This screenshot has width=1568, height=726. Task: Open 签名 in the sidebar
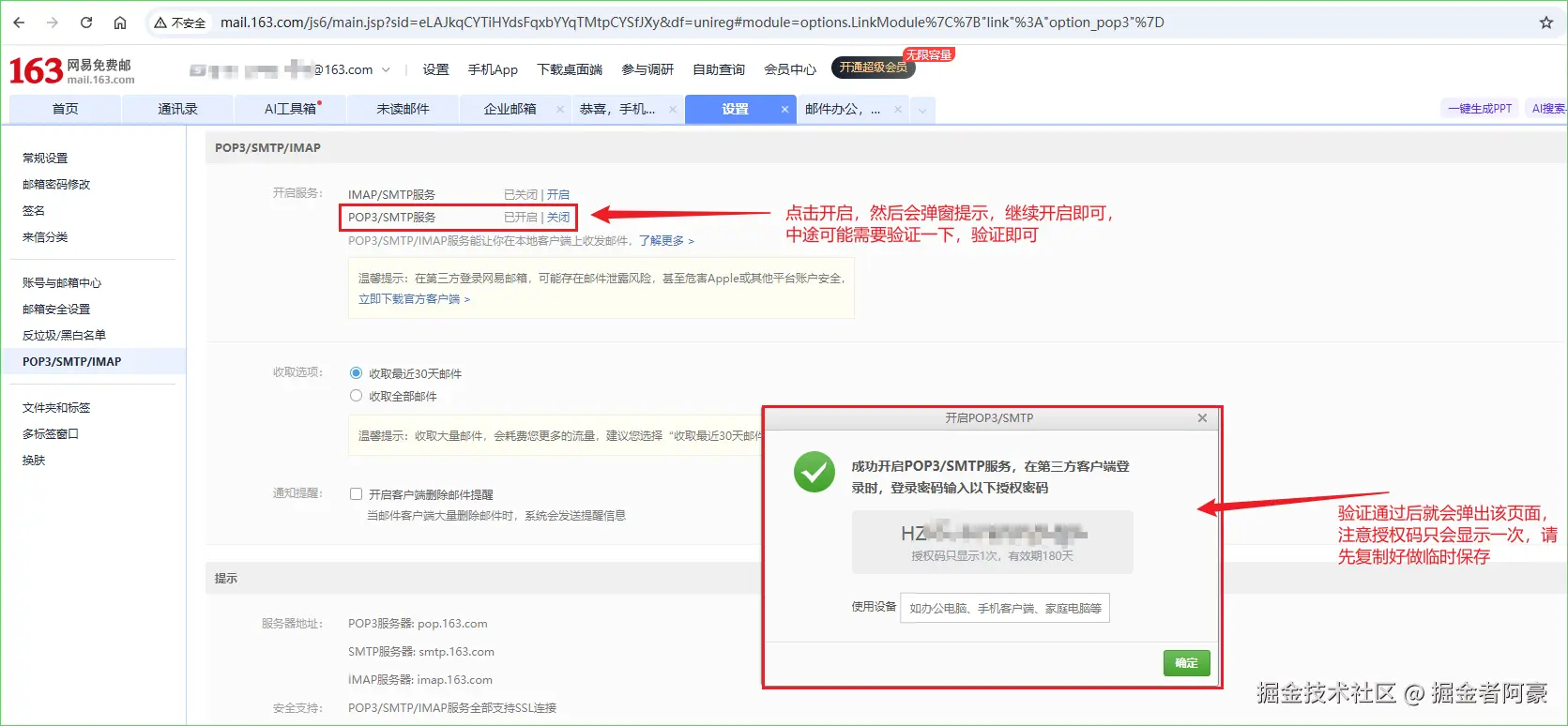click(x=34, y=211)
